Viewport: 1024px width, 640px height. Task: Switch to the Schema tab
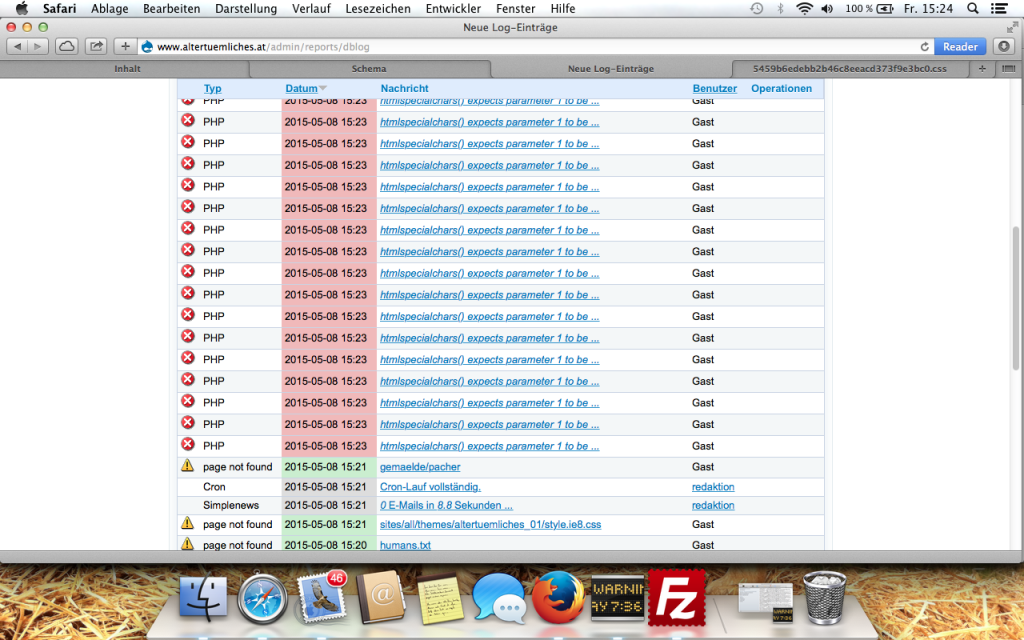[369, 69]
